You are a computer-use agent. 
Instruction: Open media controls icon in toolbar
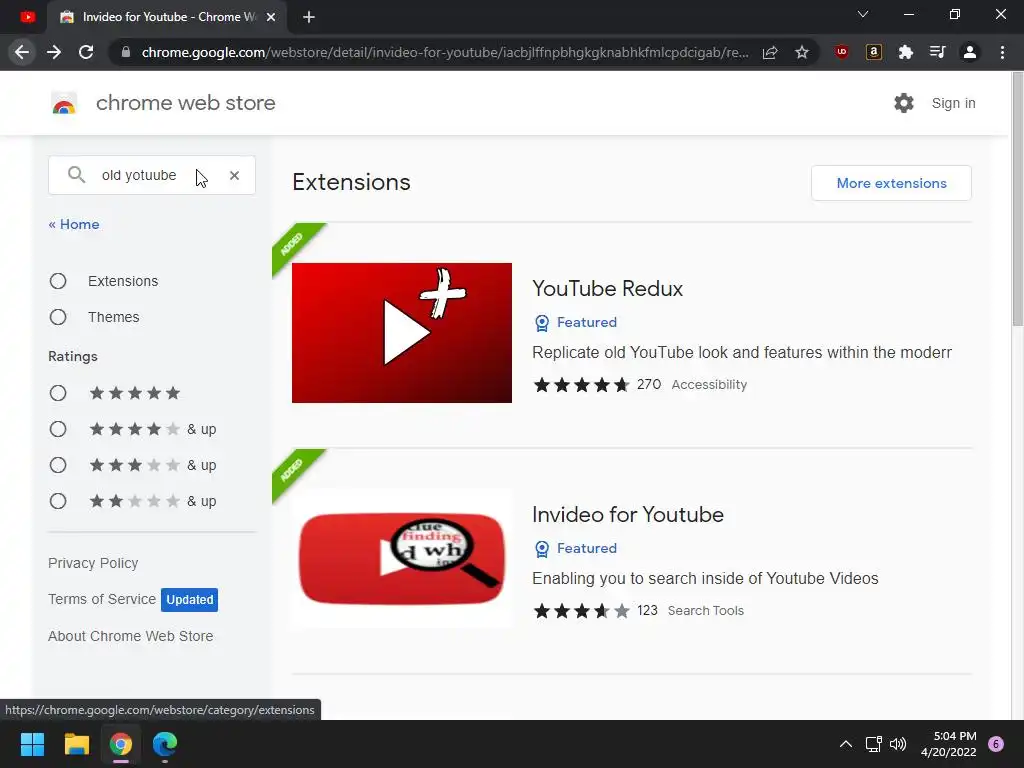coord(938,52)
